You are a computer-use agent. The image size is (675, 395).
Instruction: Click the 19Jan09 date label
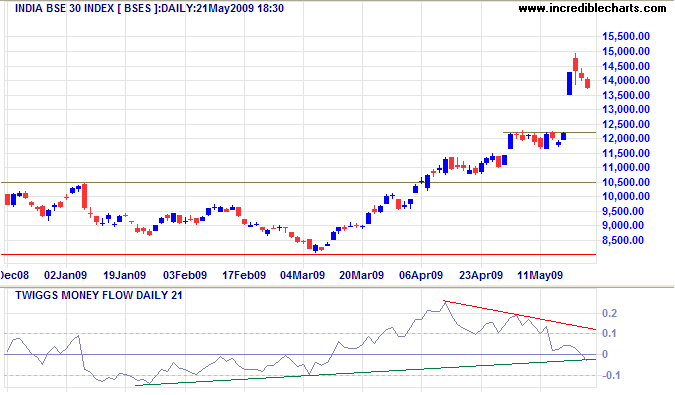point(125,275)
